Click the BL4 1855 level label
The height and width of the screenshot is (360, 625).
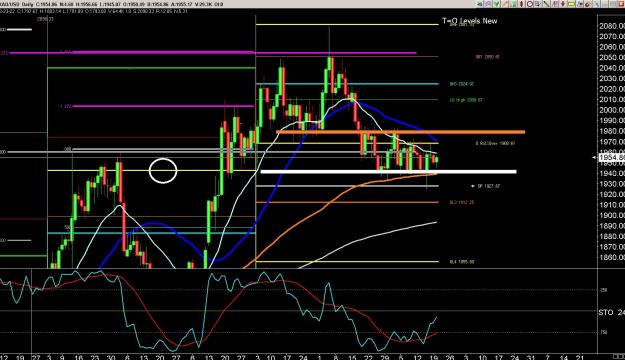[x=462, y=262]
